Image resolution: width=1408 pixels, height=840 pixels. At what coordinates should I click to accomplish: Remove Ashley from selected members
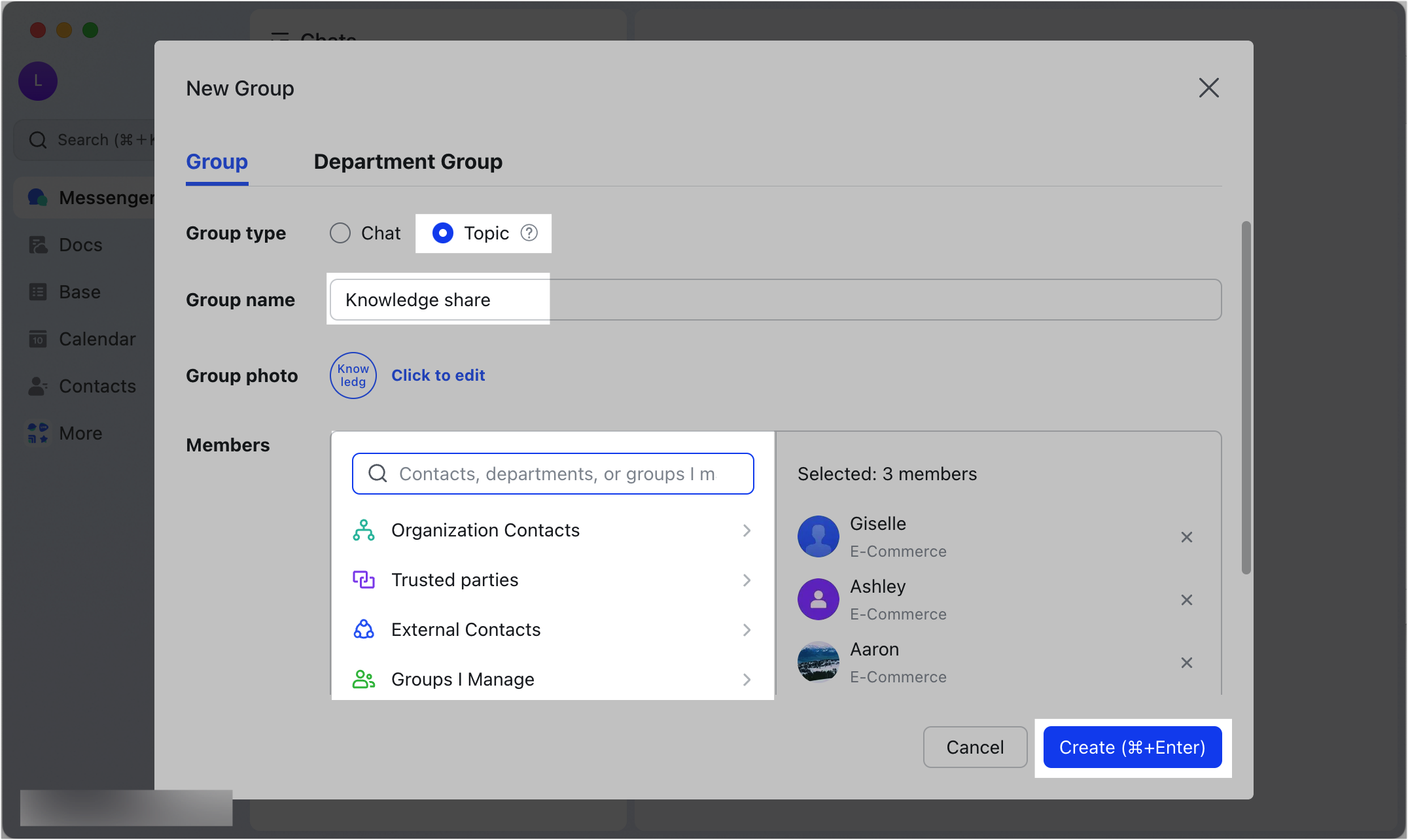click(x=1188, y=599)
